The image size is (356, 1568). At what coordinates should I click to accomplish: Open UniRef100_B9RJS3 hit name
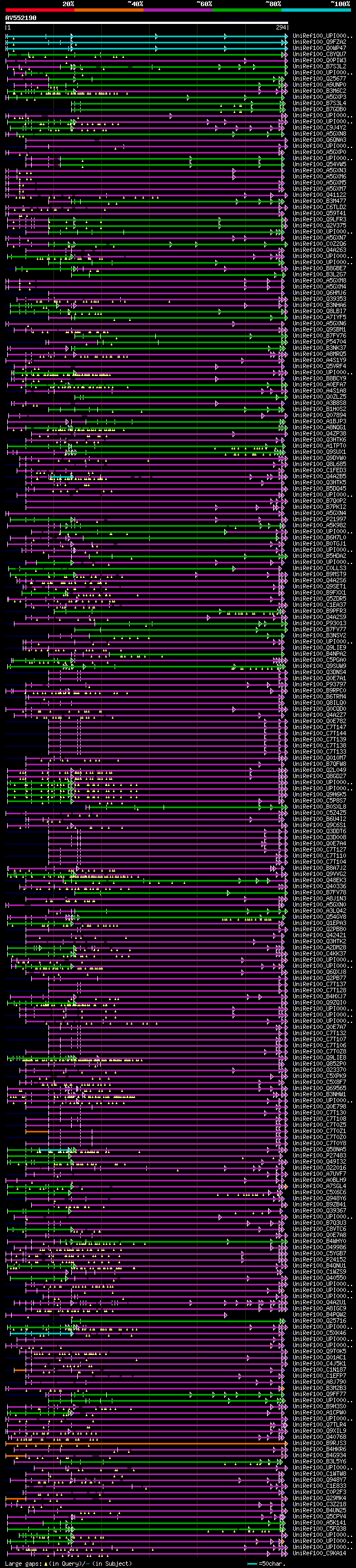click(319, 1443)
